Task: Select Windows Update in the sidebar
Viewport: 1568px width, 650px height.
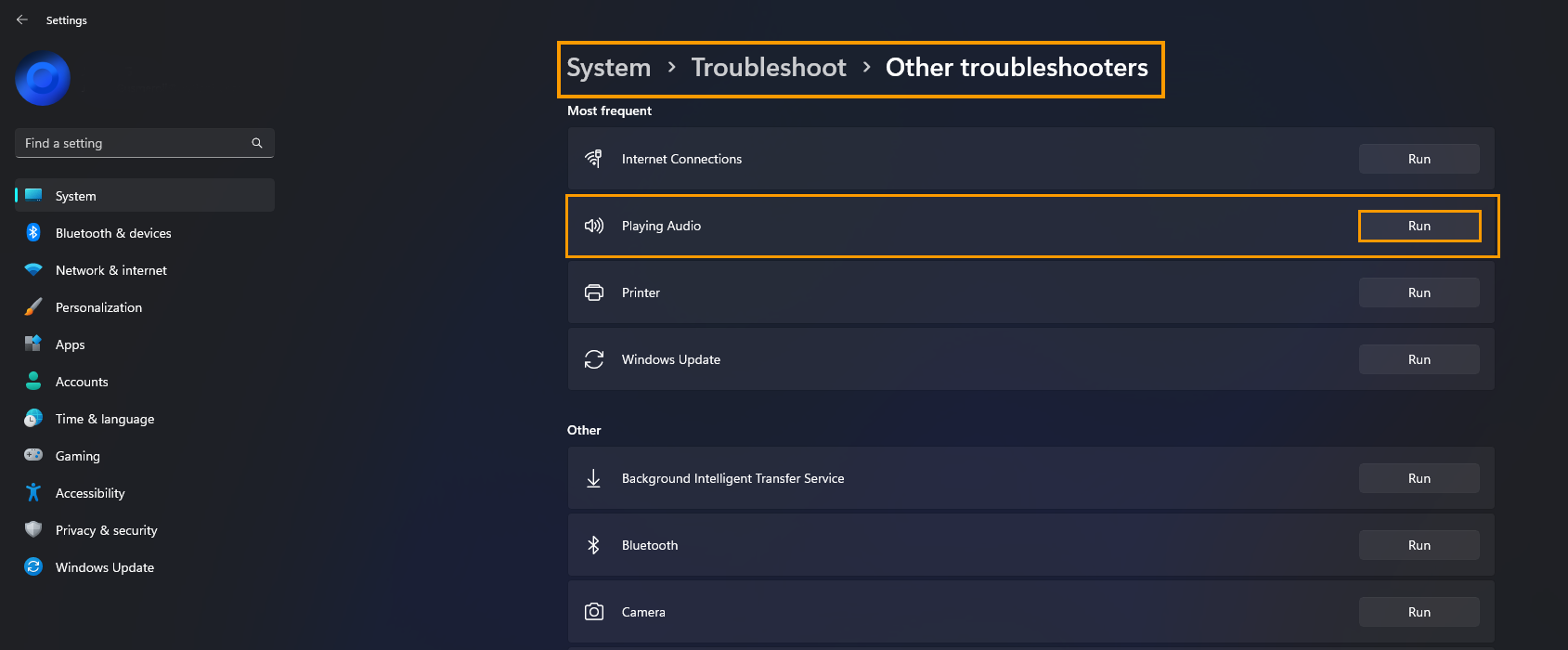Action: pos(145,566)
